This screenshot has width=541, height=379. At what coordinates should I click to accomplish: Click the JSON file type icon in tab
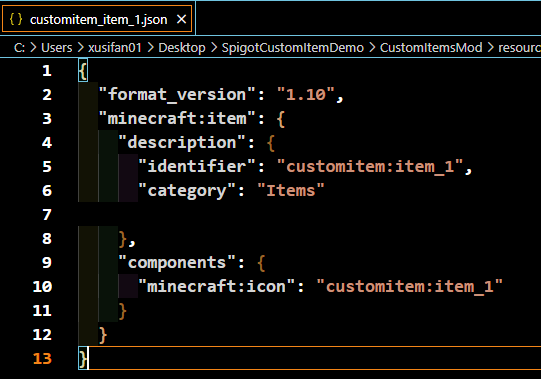tap(16, 19)
